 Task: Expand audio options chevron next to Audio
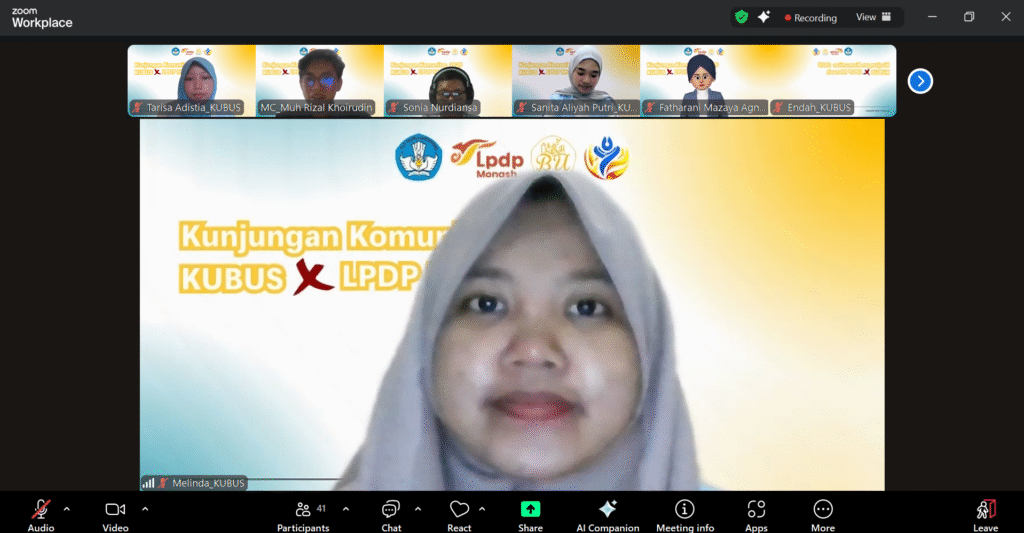point(67,508)
